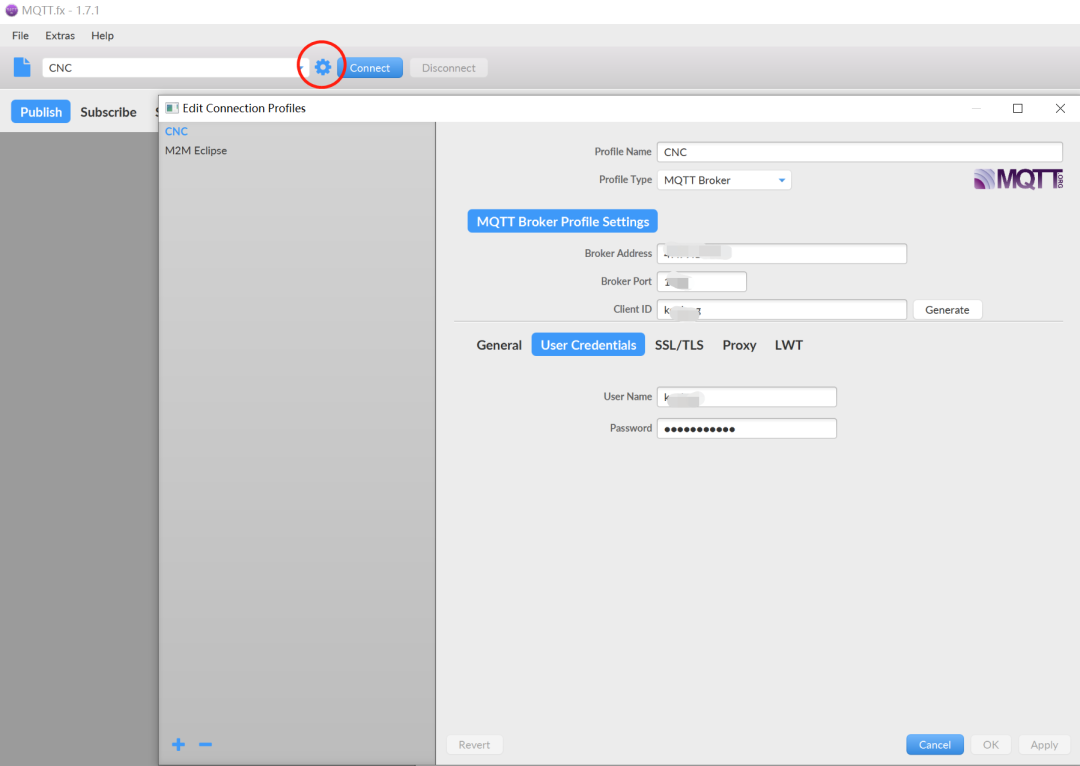Open connection settings gear icon

322,68
